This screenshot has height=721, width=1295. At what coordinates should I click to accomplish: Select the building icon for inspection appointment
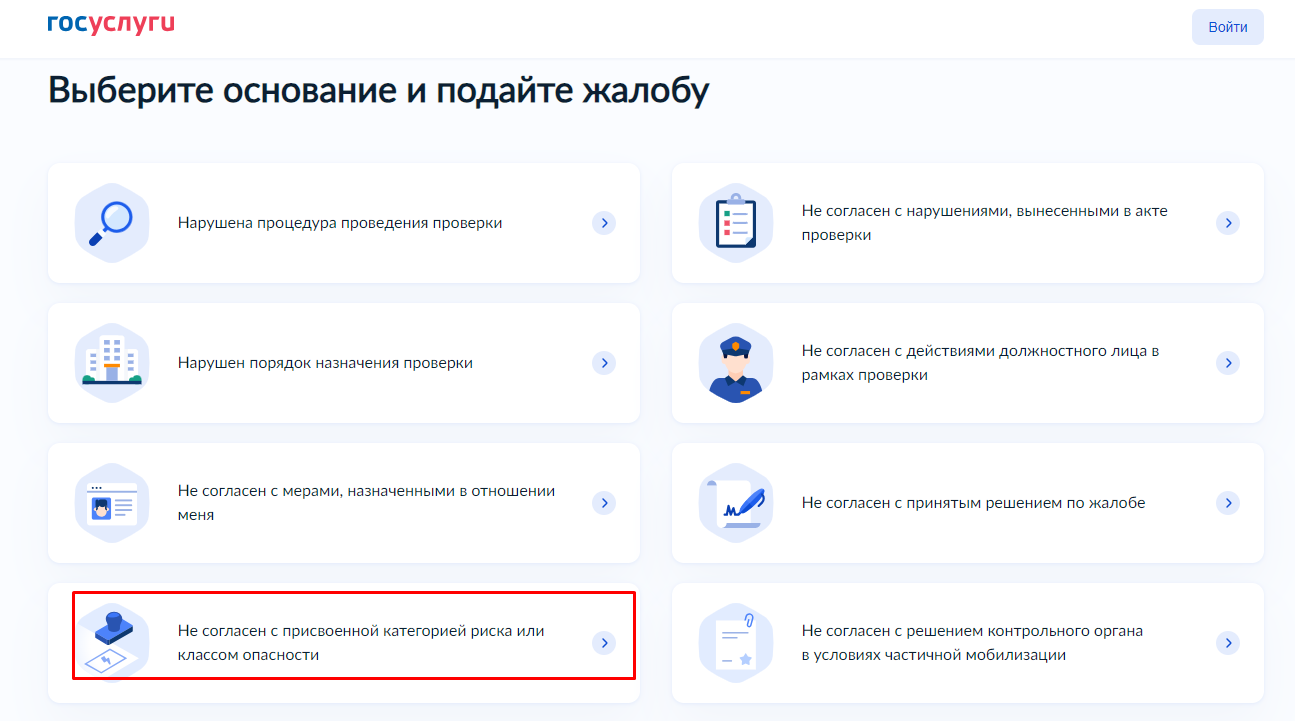pos(112,363)
